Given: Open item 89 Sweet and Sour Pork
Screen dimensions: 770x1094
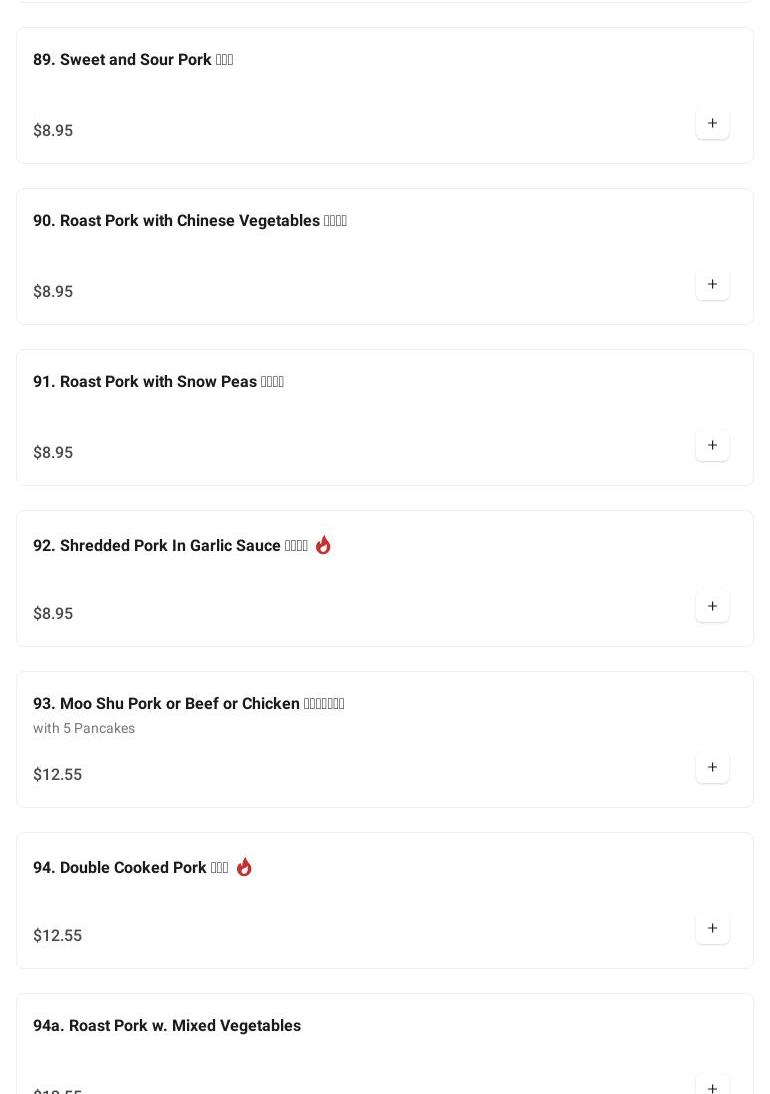Looking at the screenshot, I should [133, 60].
